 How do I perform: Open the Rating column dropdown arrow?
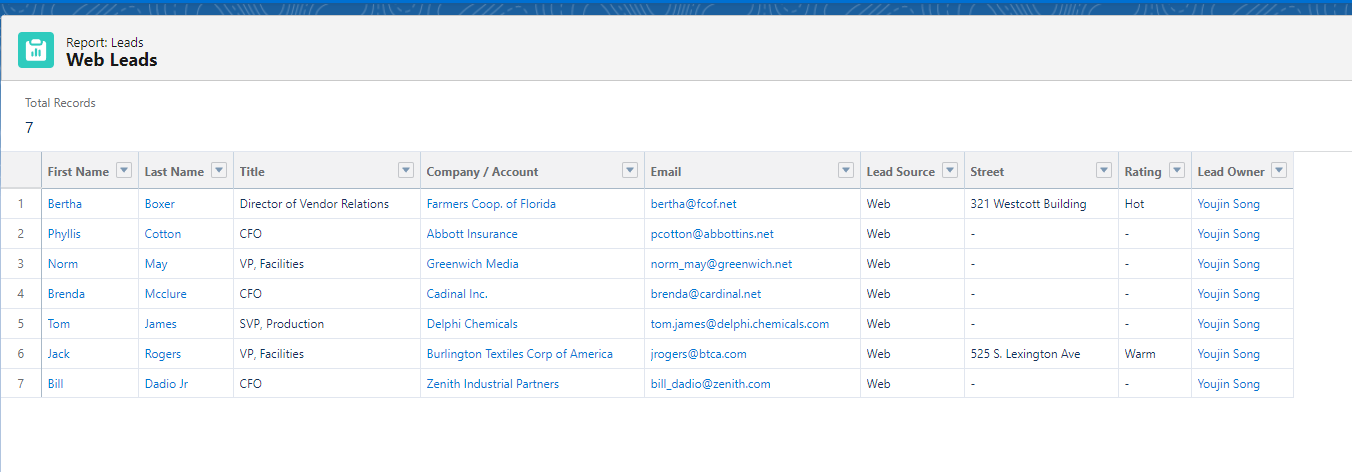pos(1177,170)
